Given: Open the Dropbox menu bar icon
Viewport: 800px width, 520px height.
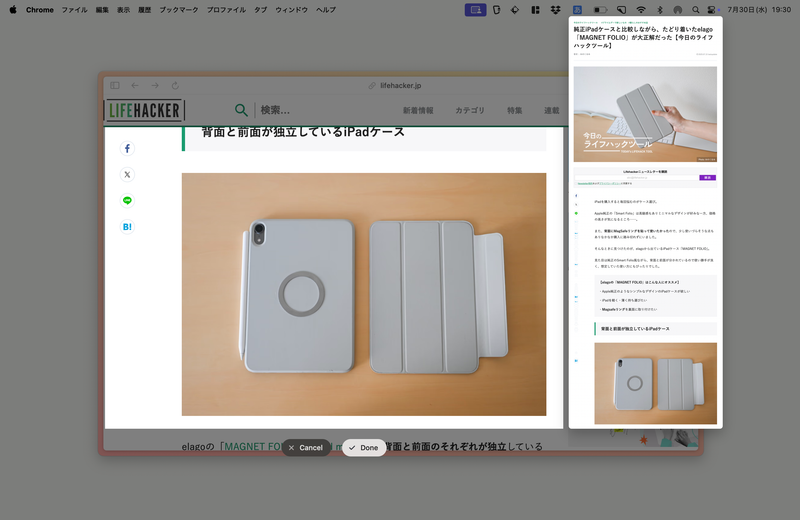Looking at the screenshot, I should [554, 10].
